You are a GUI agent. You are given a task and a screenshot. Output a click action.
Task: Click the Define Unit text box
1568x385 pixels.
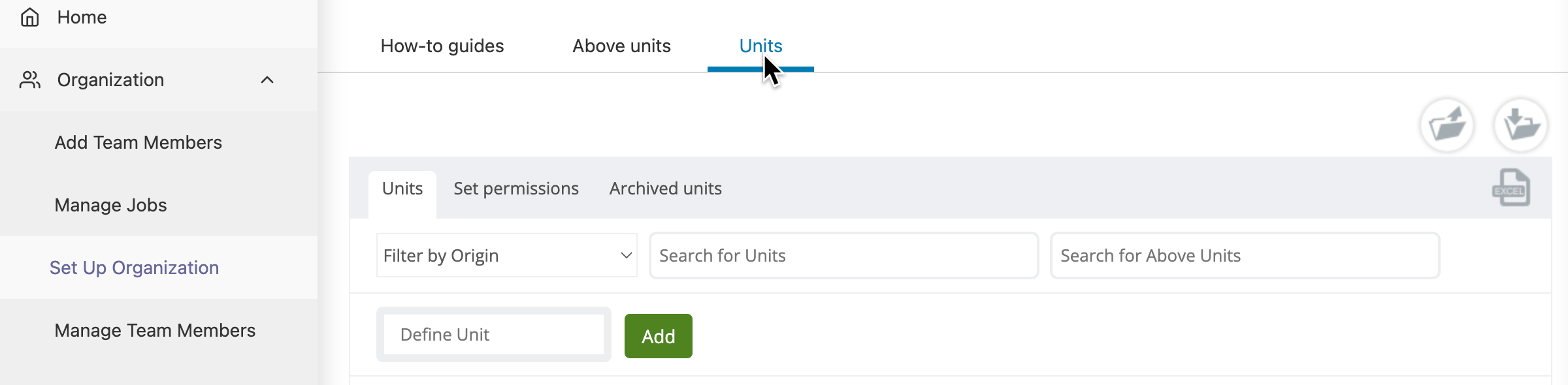pyautogui.click(x=494, y=335)
